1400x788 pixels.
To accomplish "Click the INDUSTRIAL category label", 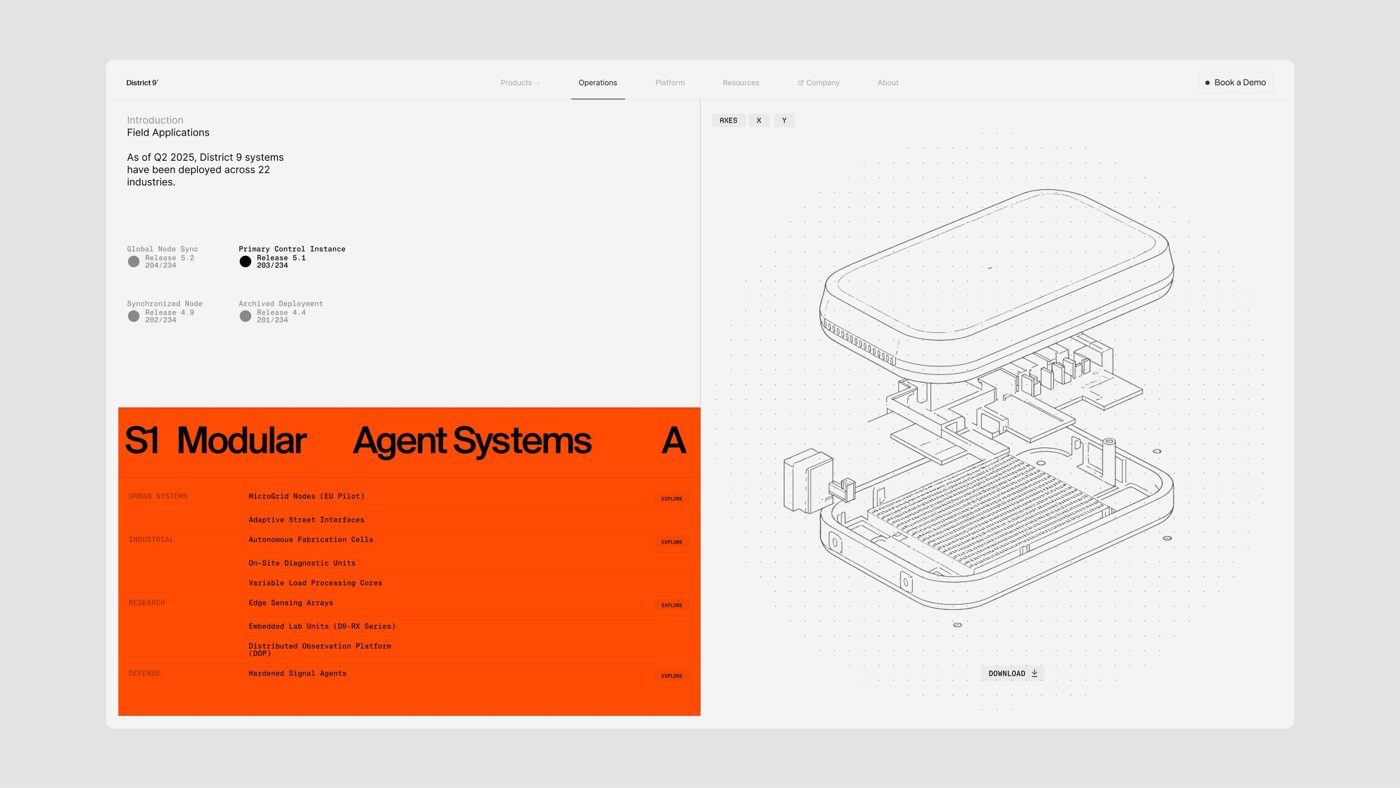I will [151, 540].
